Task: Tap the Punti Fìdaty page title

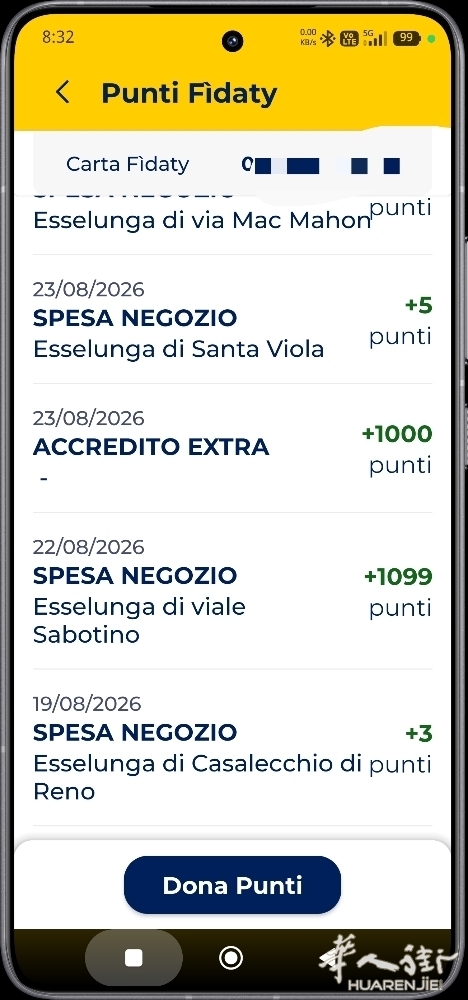Action: 189,94
